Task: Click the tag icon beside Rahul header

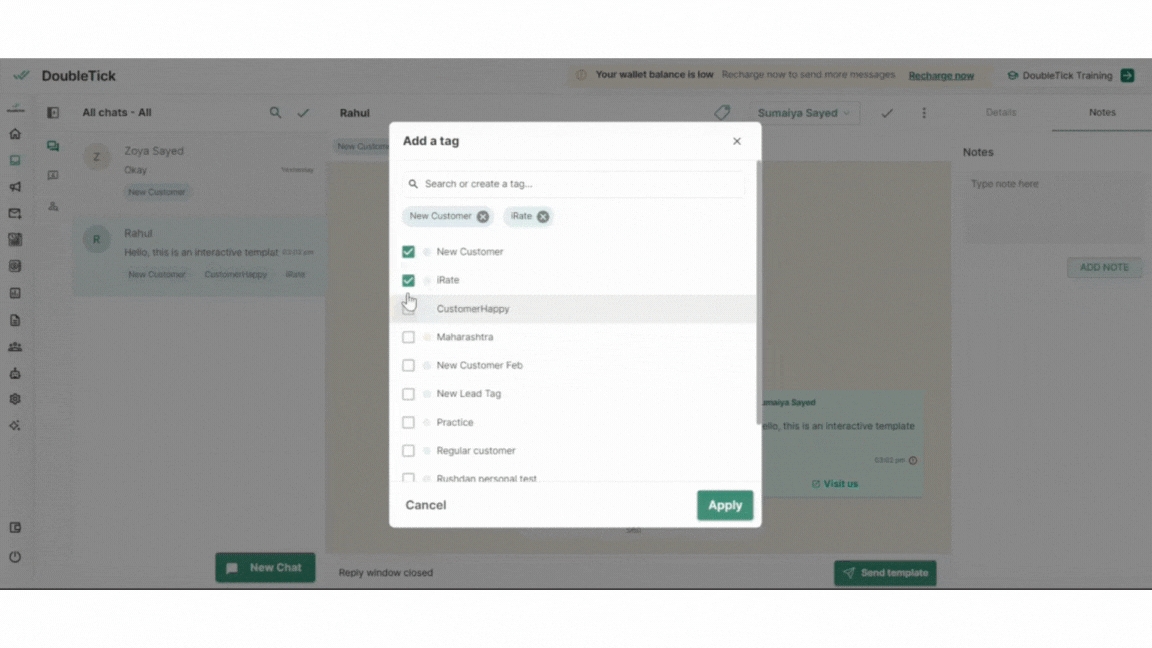Action: [x=722, y=113]
